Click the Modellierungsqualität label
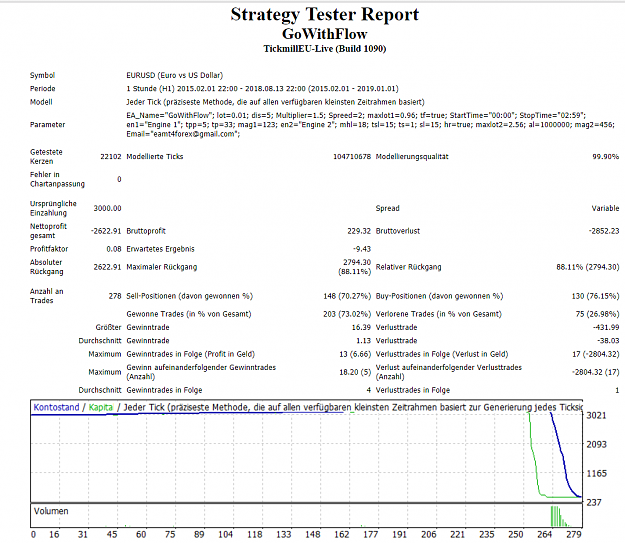625x543 pixels. [412, 157]
